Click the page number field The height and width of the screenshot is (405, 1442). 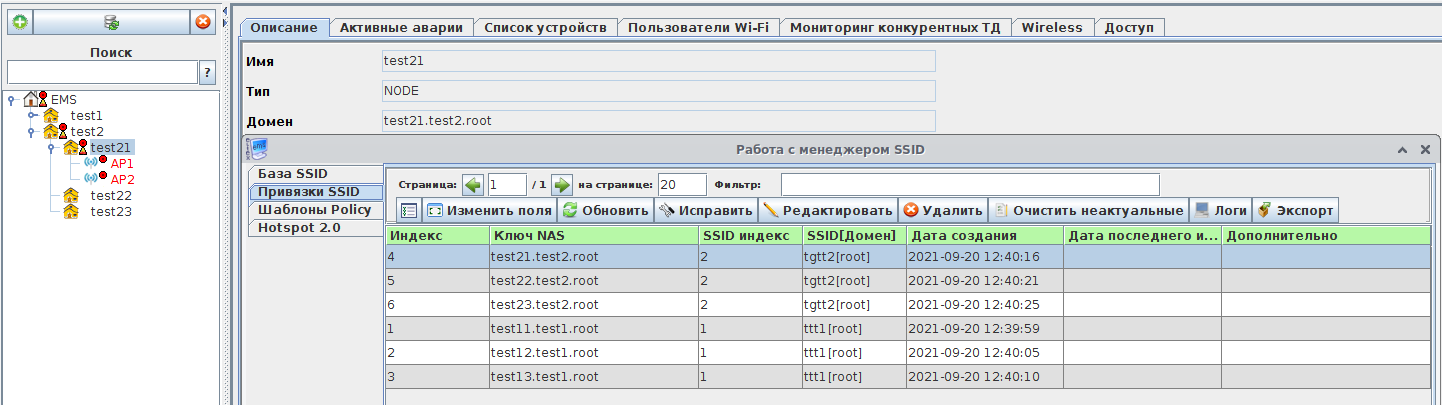[x=507, y=184]
